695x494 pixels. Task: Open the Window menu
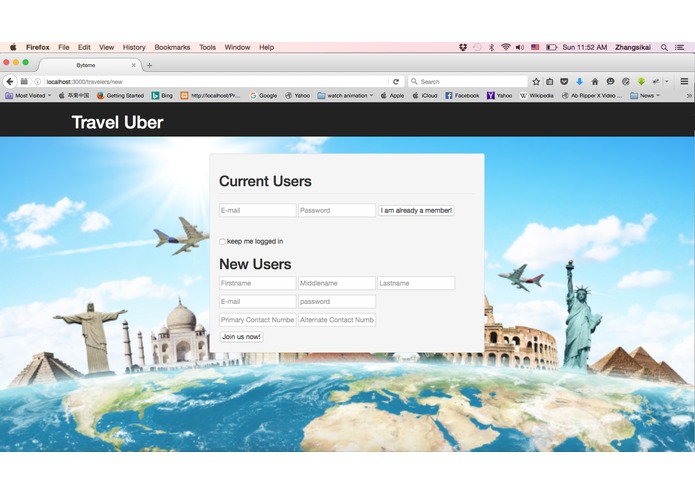[x=237, y=47]
